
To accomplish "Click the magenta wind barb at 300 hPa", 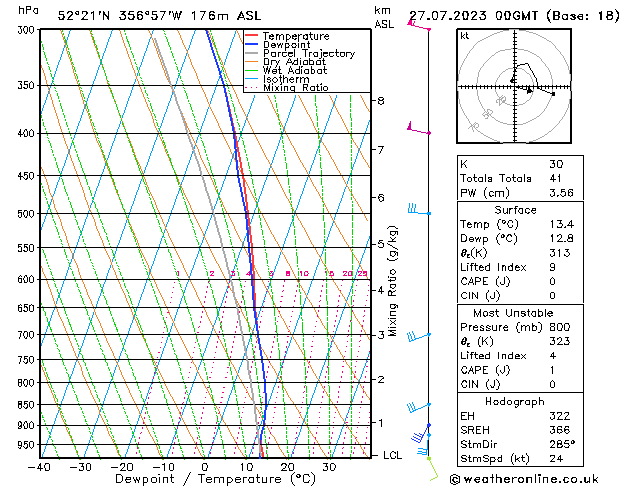I will [419, 26].
